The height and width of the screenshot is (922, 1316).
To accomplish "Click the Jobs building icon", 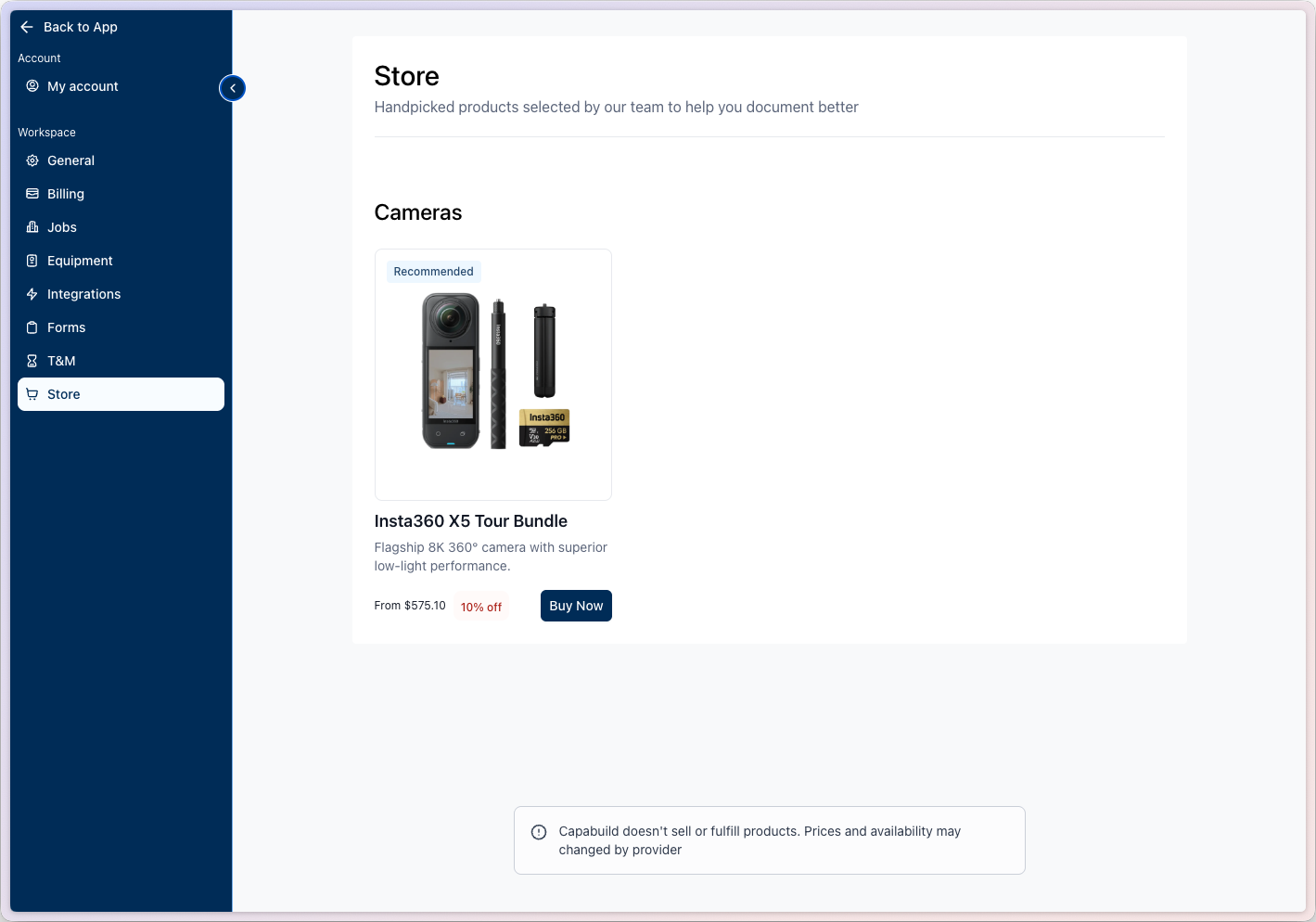I will (32, 227).
